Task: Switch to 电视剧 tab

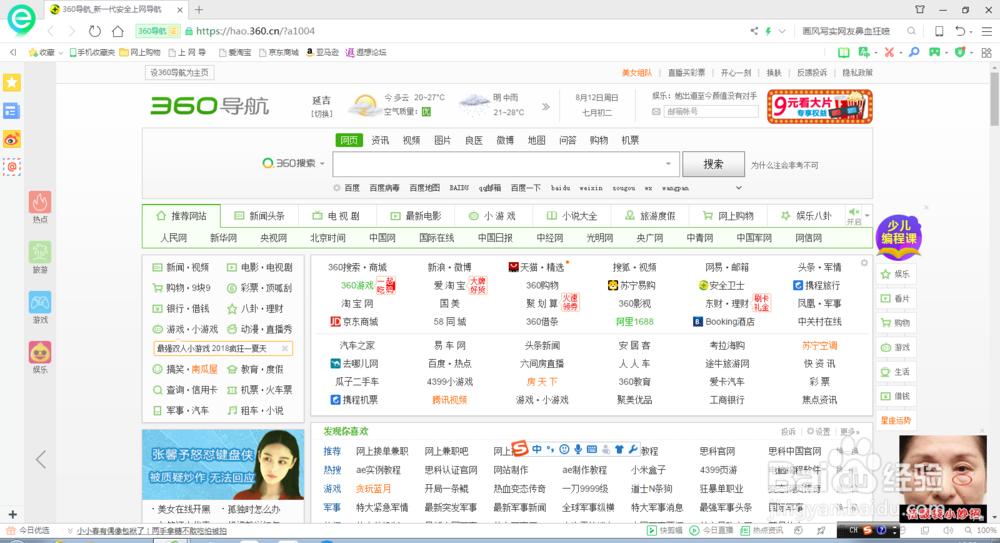Action: point(337,216)
